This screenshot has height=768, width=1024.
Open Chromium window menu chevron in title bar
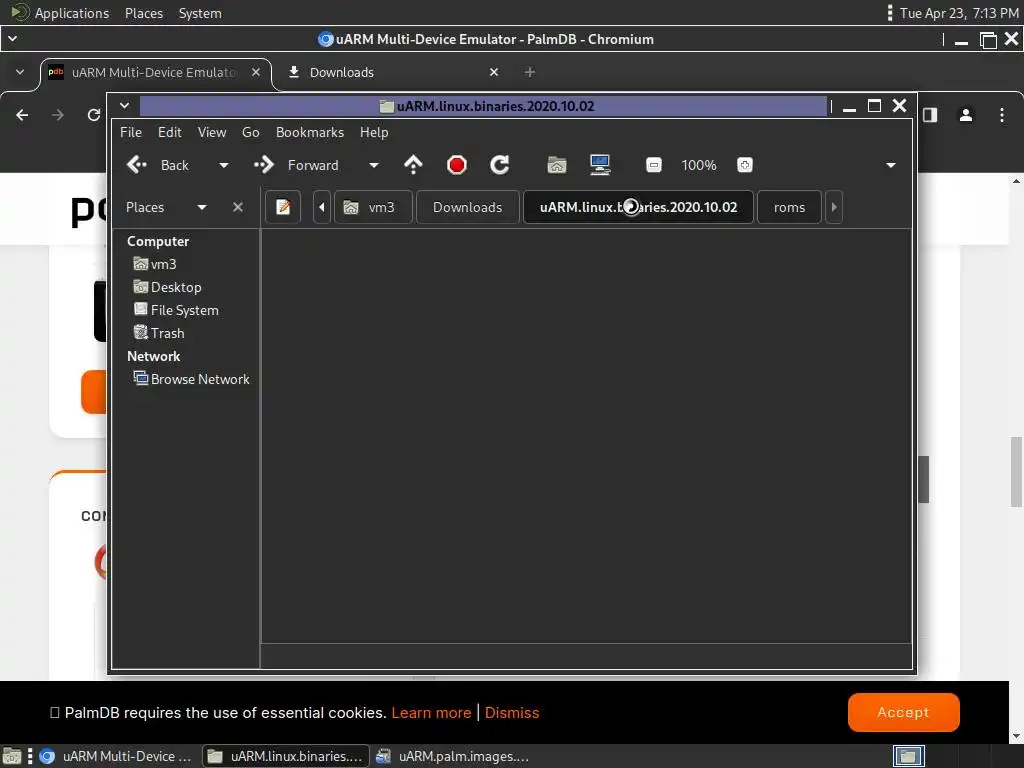point(12,39)
